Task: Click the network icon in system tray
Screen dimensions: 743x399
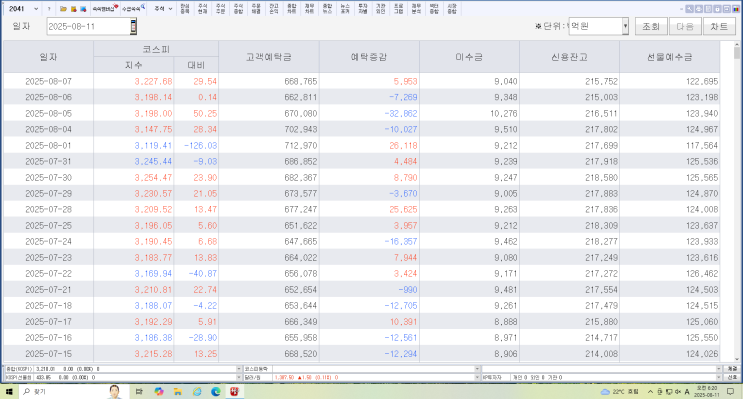Action: point(669,391)
